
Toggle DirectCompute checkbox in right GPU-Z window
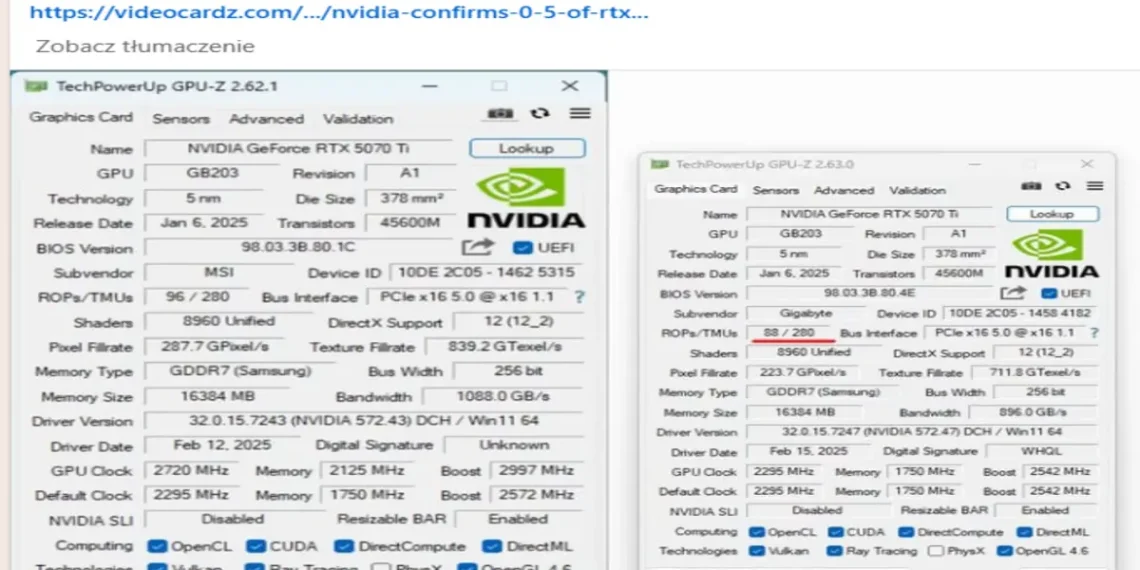[x=907, y=532]
